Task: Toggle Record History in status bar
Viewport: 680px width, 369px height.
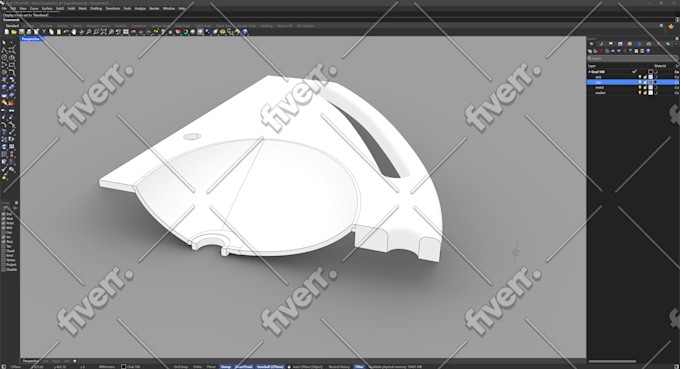Action: pyautogui.click(x=339, y=366)
